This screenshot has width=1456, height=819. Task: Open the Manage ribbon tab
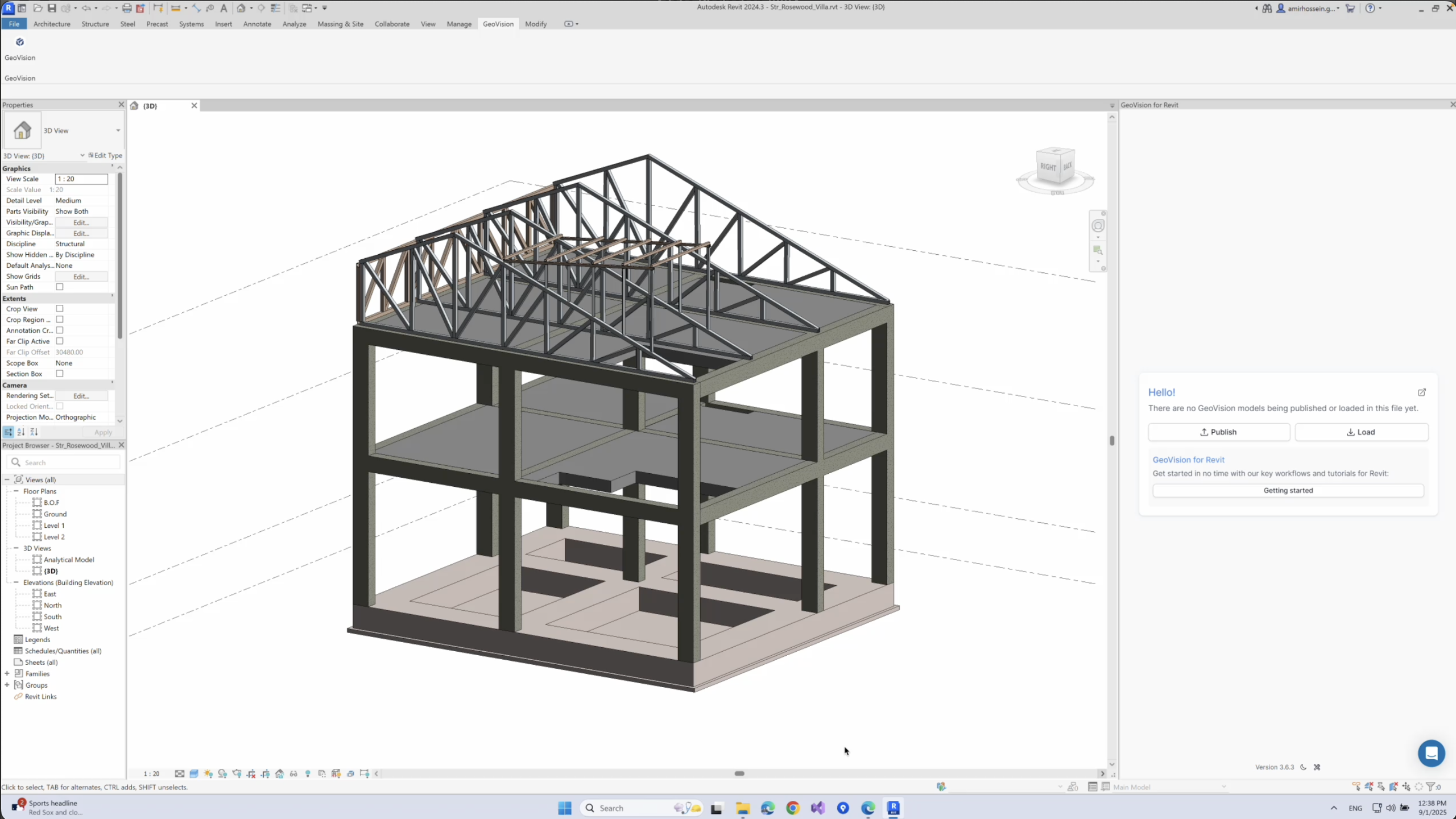point(458,24)
